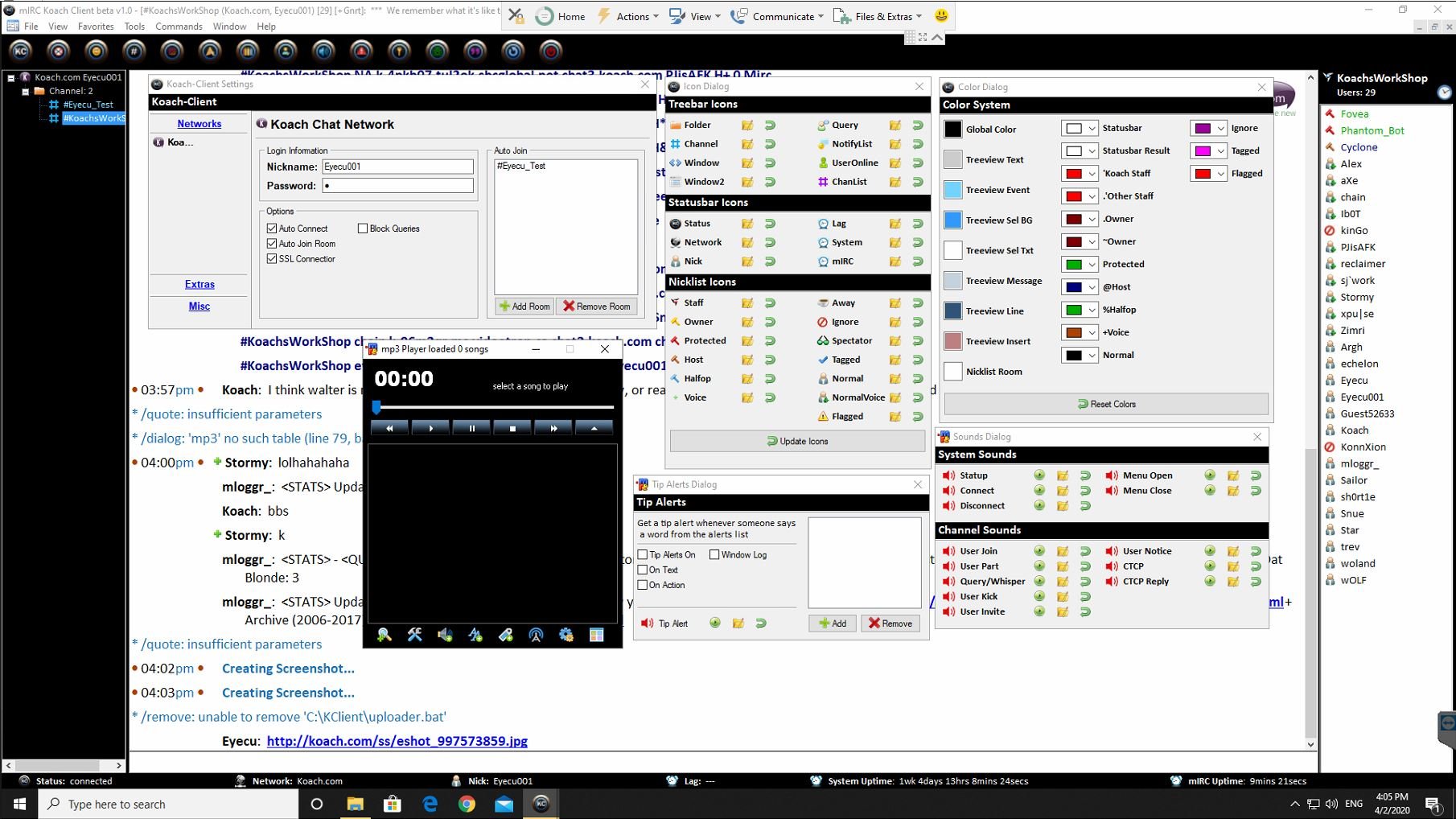Click the Treeview Sel BG blue swatch

(952, 220)
